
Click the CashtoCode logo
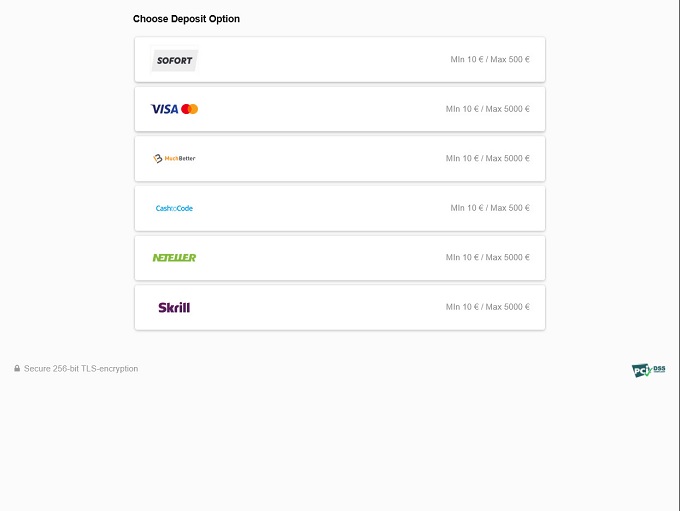pyautogui.click(x=174, y=208)
